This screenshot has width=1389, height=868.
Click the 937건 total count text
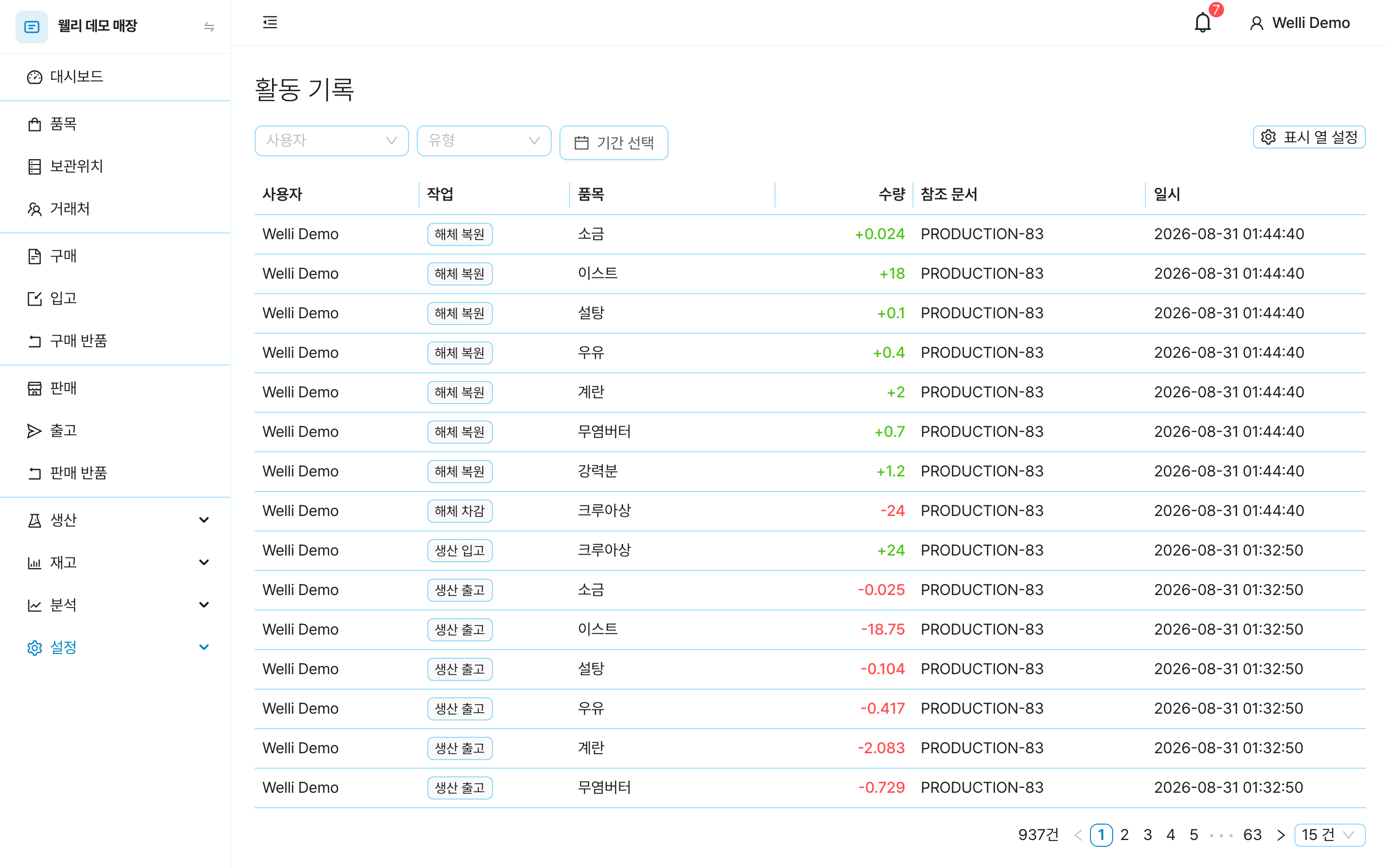coord(1038,835)
